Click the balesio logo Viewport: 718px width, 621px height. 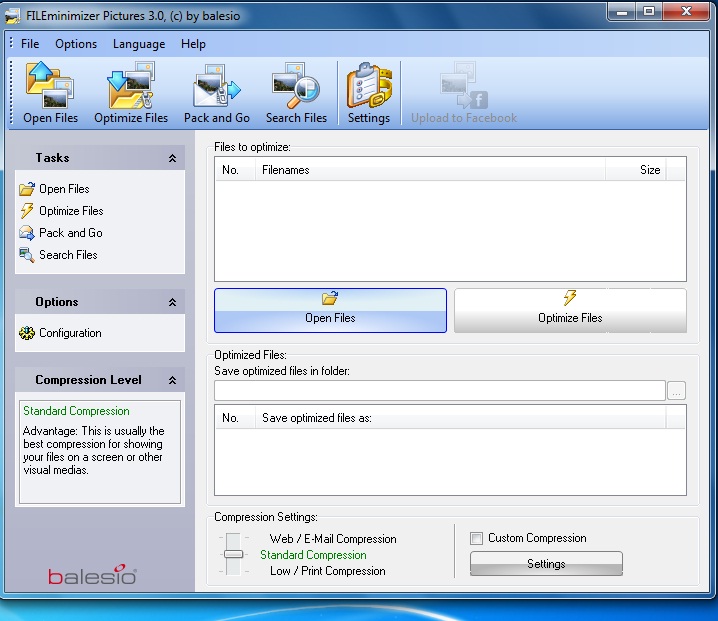click(x=92, y=575)
